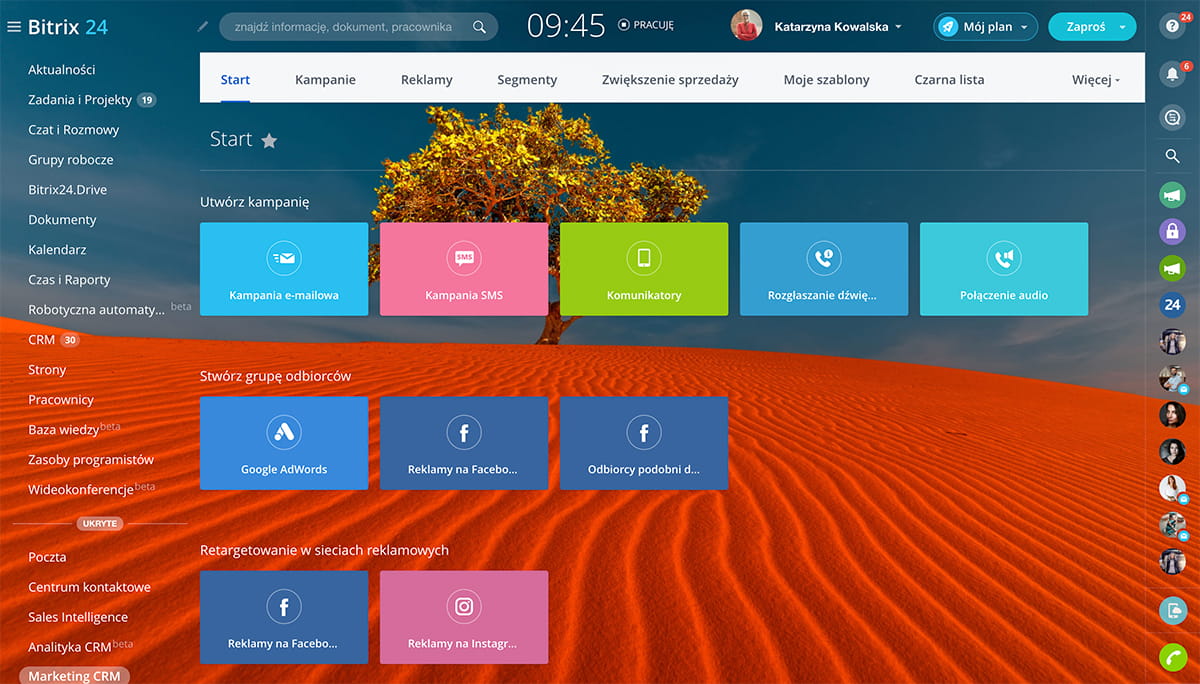Open the notifications bell icon
The image size is (1200, 684).
click(1171, 73)
